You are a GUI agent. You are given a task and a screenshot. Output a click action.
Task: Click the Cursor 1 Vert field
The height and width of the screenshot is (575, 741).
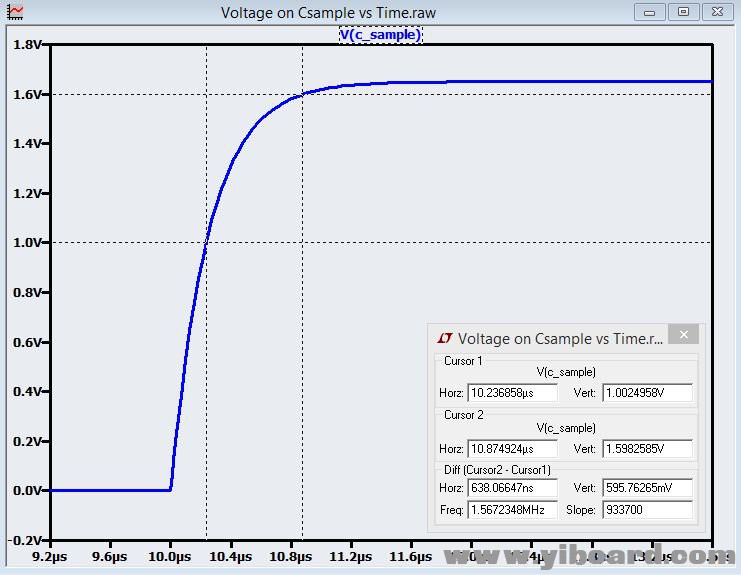tap(647, 393)
